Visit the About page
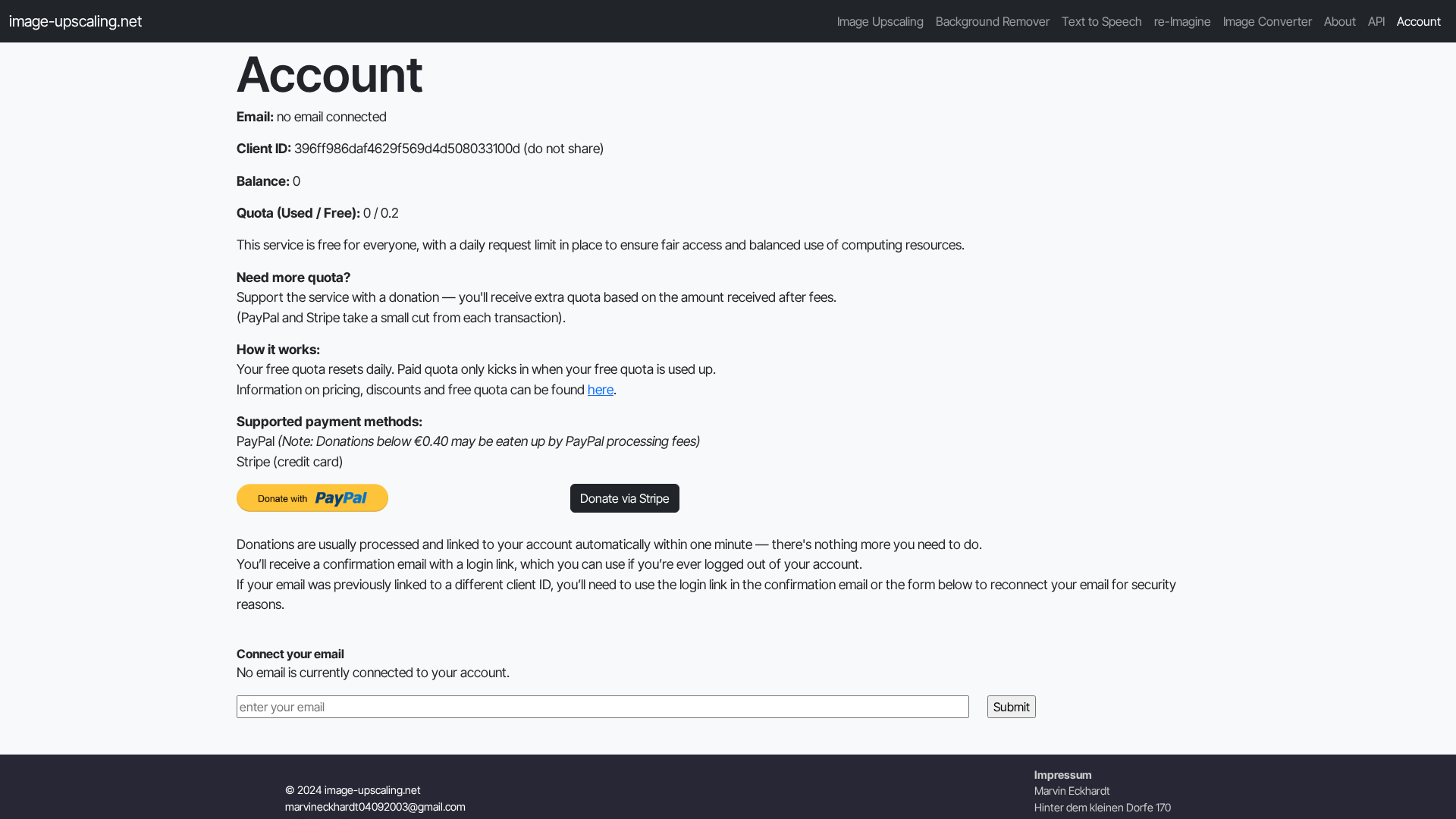The width and height of the screenshot is (1456, 819). coord(1339,21)
